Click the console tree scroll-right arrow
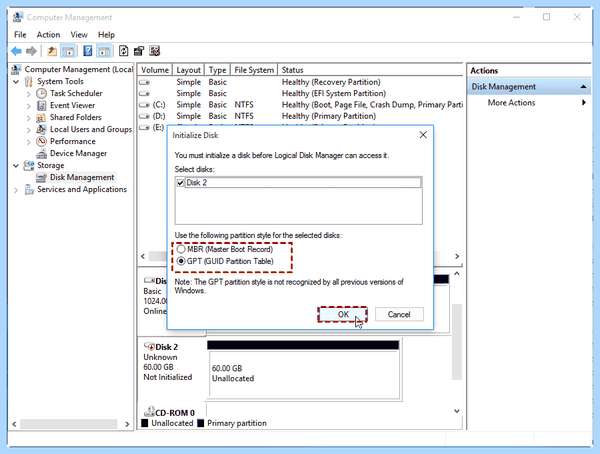 pos(127,424)
